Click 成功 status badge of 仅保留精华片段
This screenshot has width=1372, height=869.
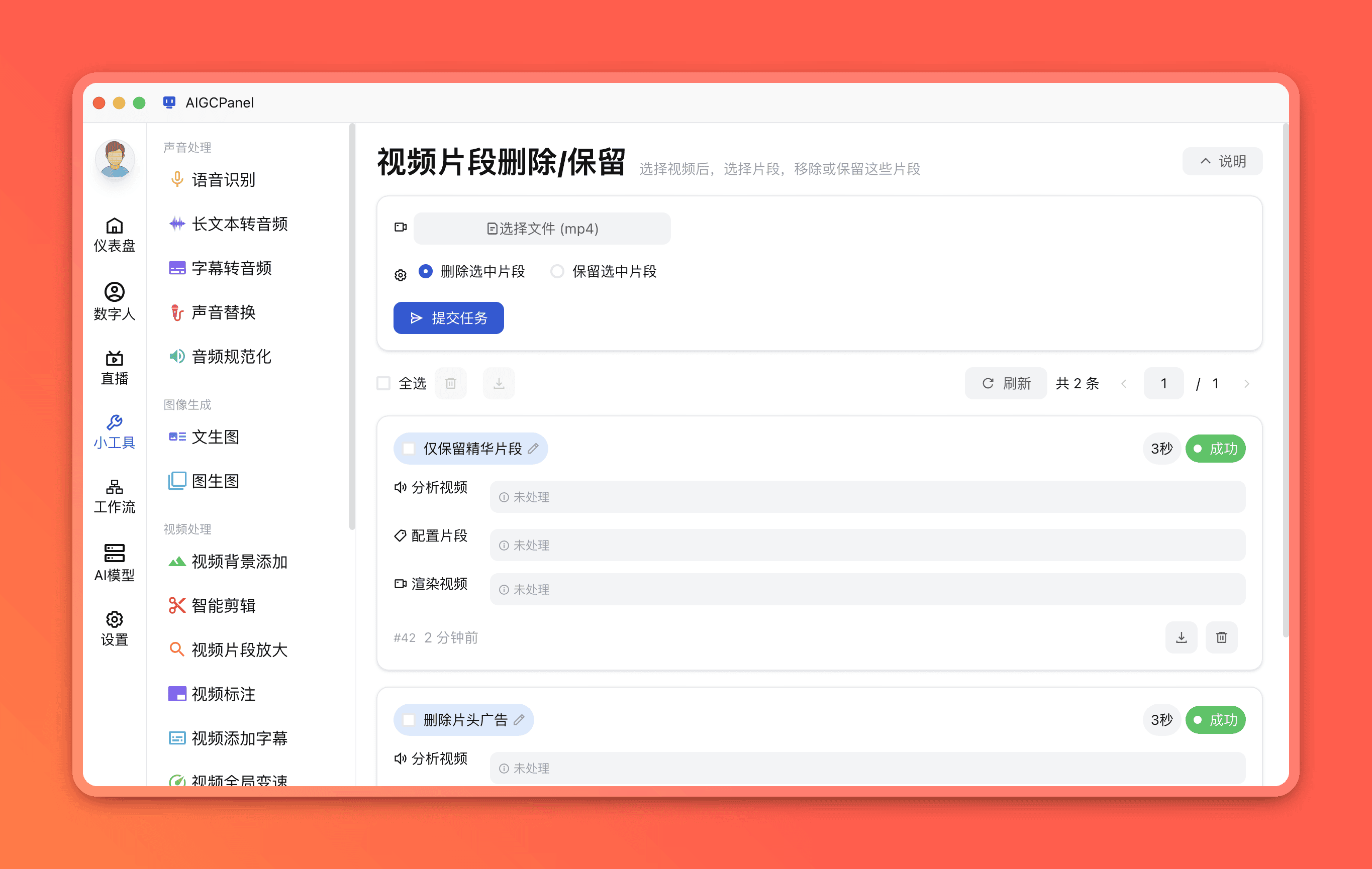[x=1215, y=449]
